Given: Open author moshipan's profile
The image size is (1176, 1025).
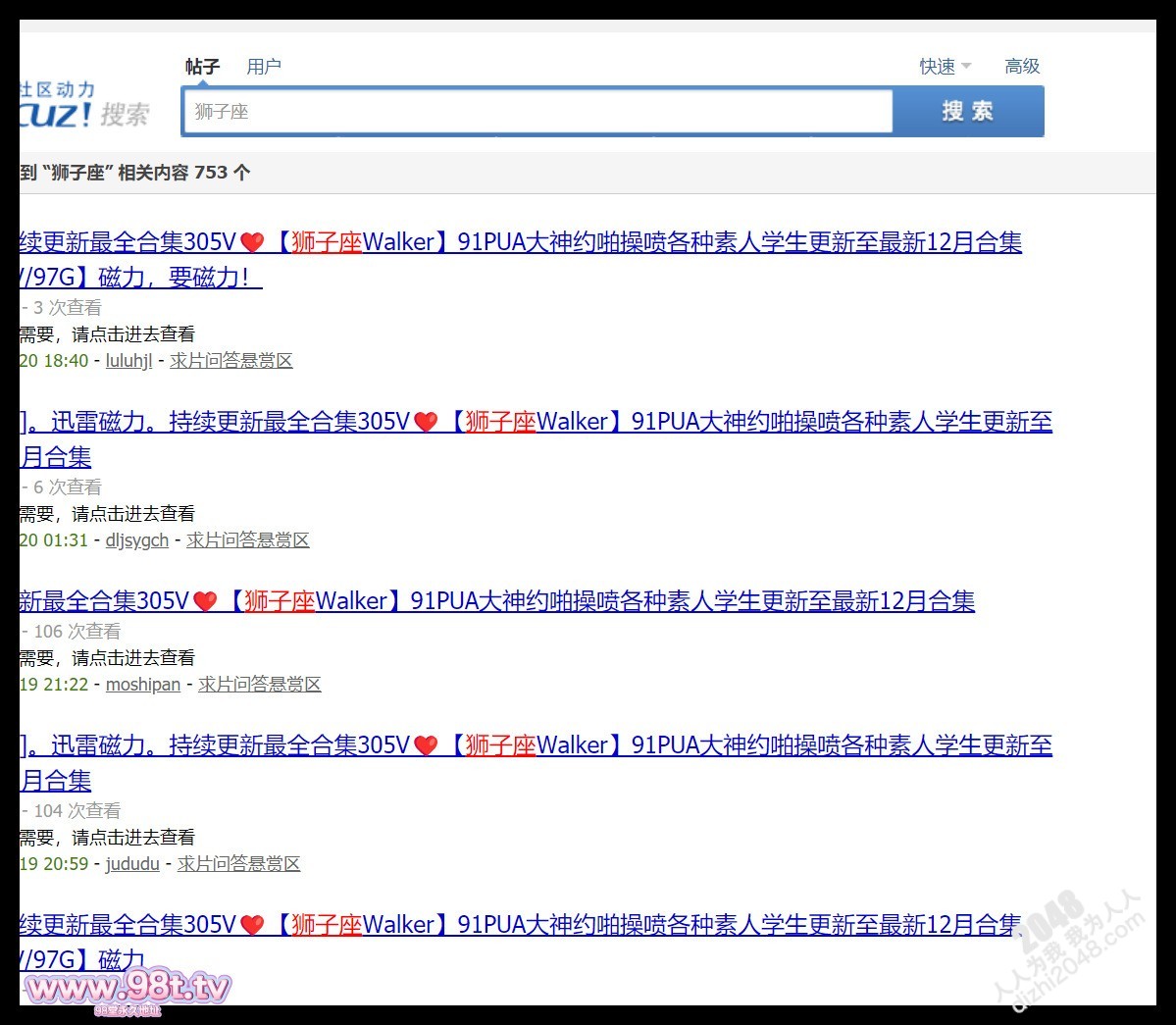Looking at the screenshot, I should pos(142,685).
